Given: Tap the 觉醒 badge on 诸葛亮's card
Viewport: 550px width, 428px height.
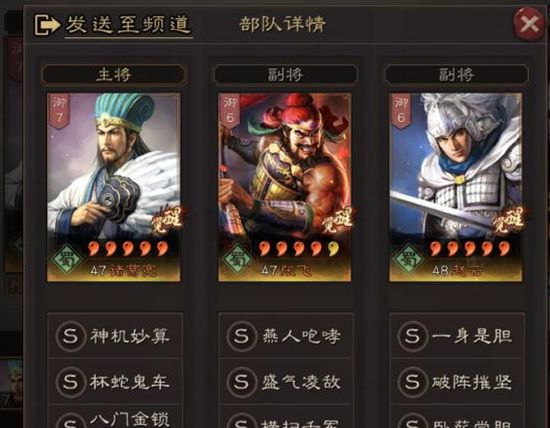Looking at the screenshot, I should [x=167, y=221].
